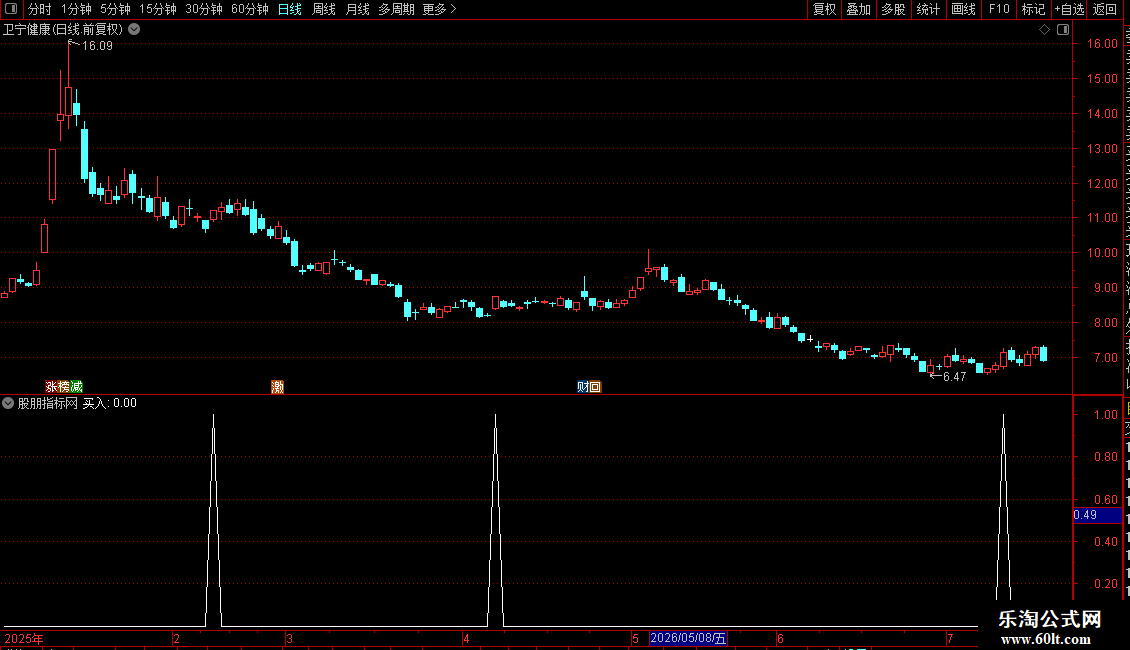Click the panel layout icon at top-left
This screenshot has width=1130, height=650.
[x=11, y=9]
